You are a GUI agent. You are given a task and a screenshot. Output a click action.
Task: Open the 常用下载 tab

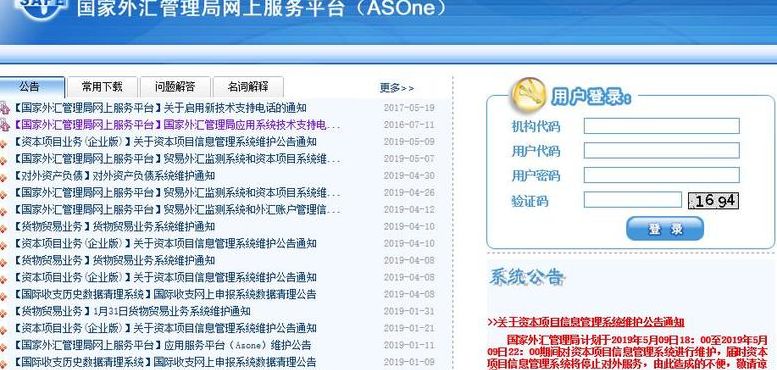[x=102, y=87]
